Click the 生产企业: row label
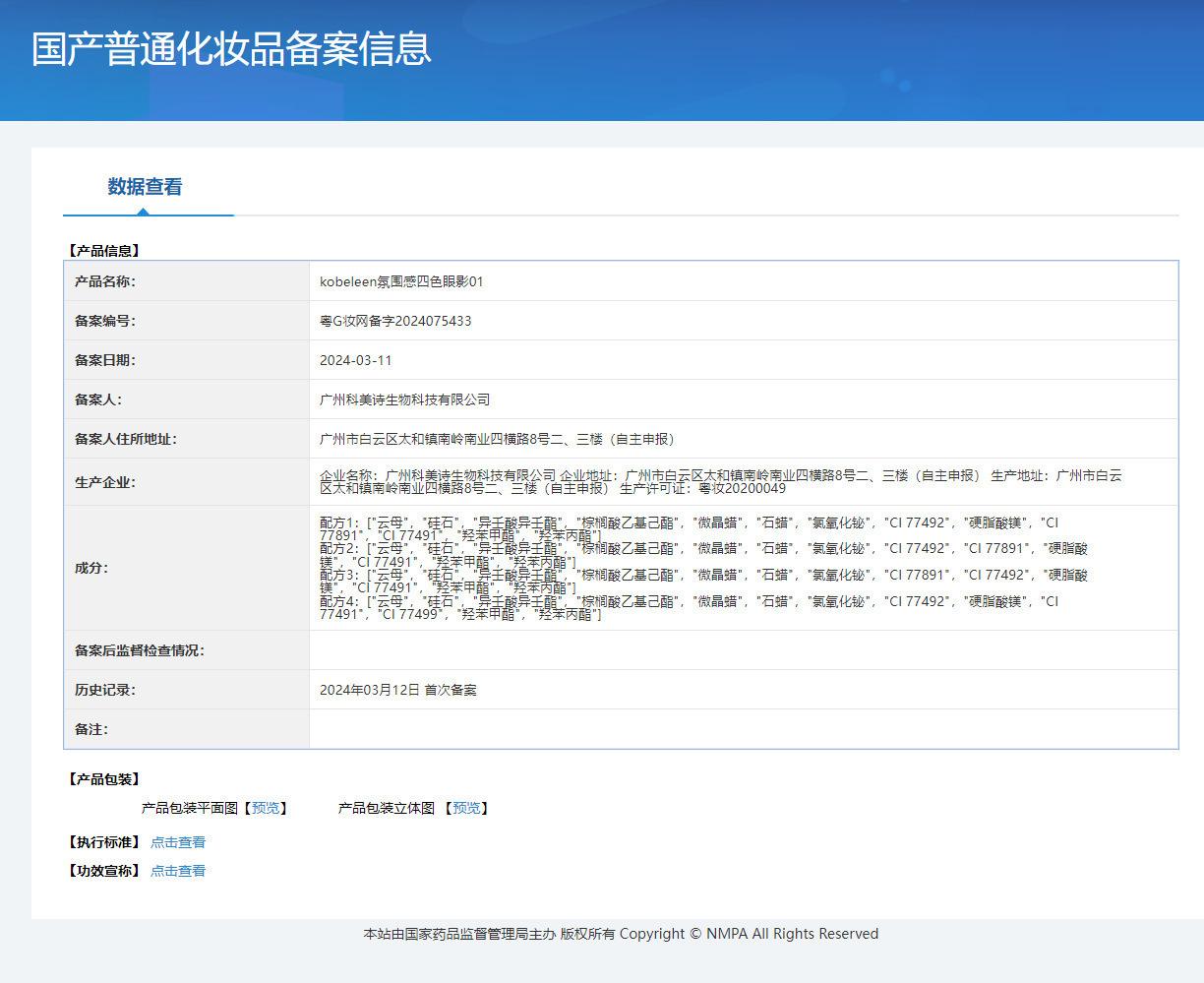This screenshot has width=1204, height=983. (105, 482)
